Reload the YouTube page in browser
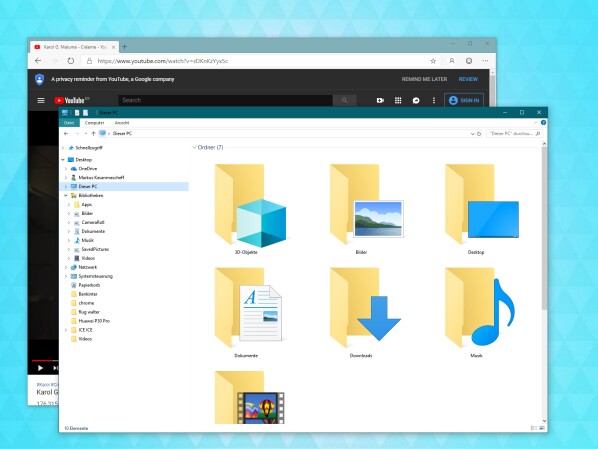This screenshot has width=598, height=449. click(x=71, y=61)
